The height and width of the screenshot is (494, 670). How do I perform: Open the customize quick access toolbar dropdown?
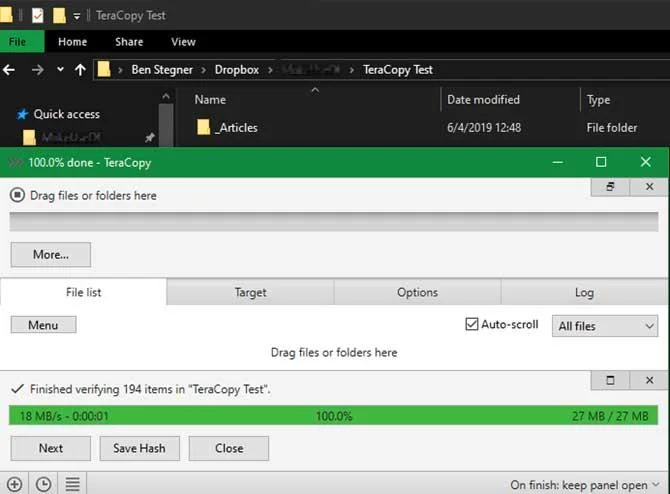coord(76,17)
